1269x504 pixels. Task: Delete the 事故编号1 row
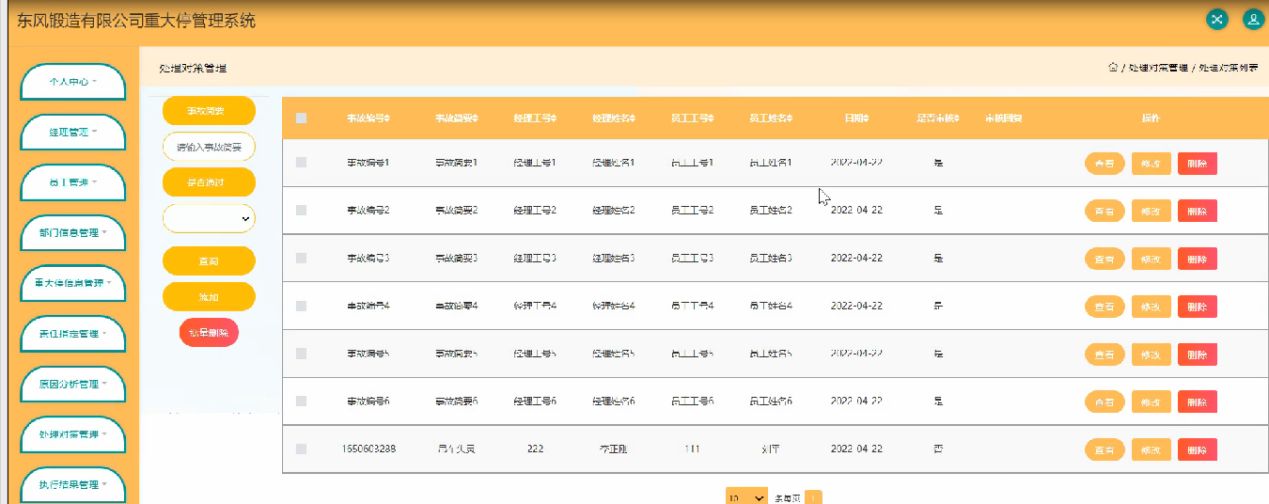1197,163
